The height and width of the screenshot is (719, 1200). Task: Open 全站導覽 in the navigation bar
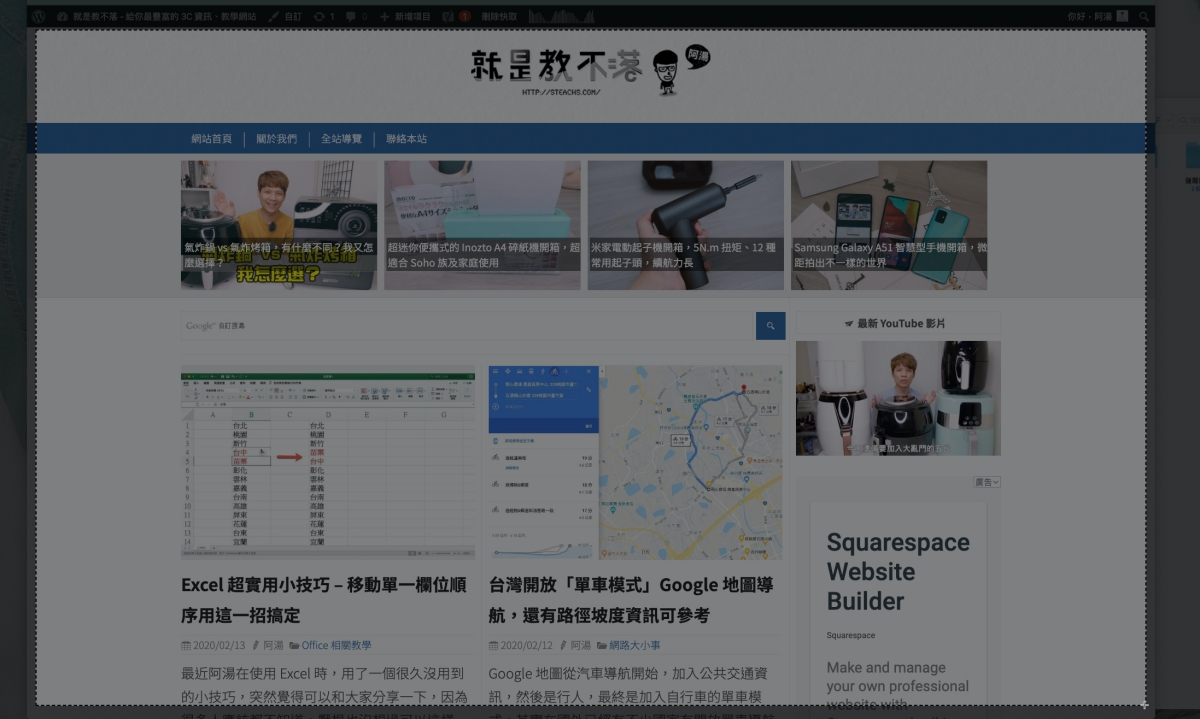(341, 139)
